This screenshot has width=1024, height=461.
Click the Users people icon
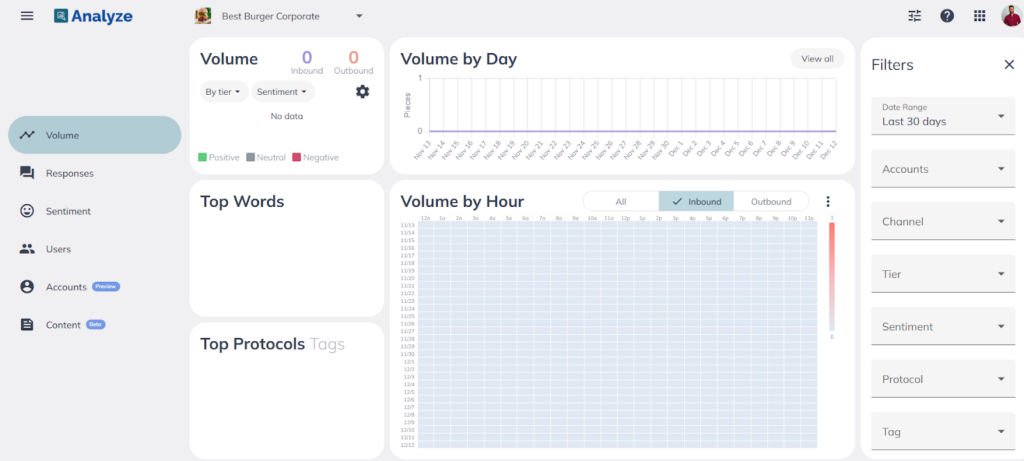point(27,249)
